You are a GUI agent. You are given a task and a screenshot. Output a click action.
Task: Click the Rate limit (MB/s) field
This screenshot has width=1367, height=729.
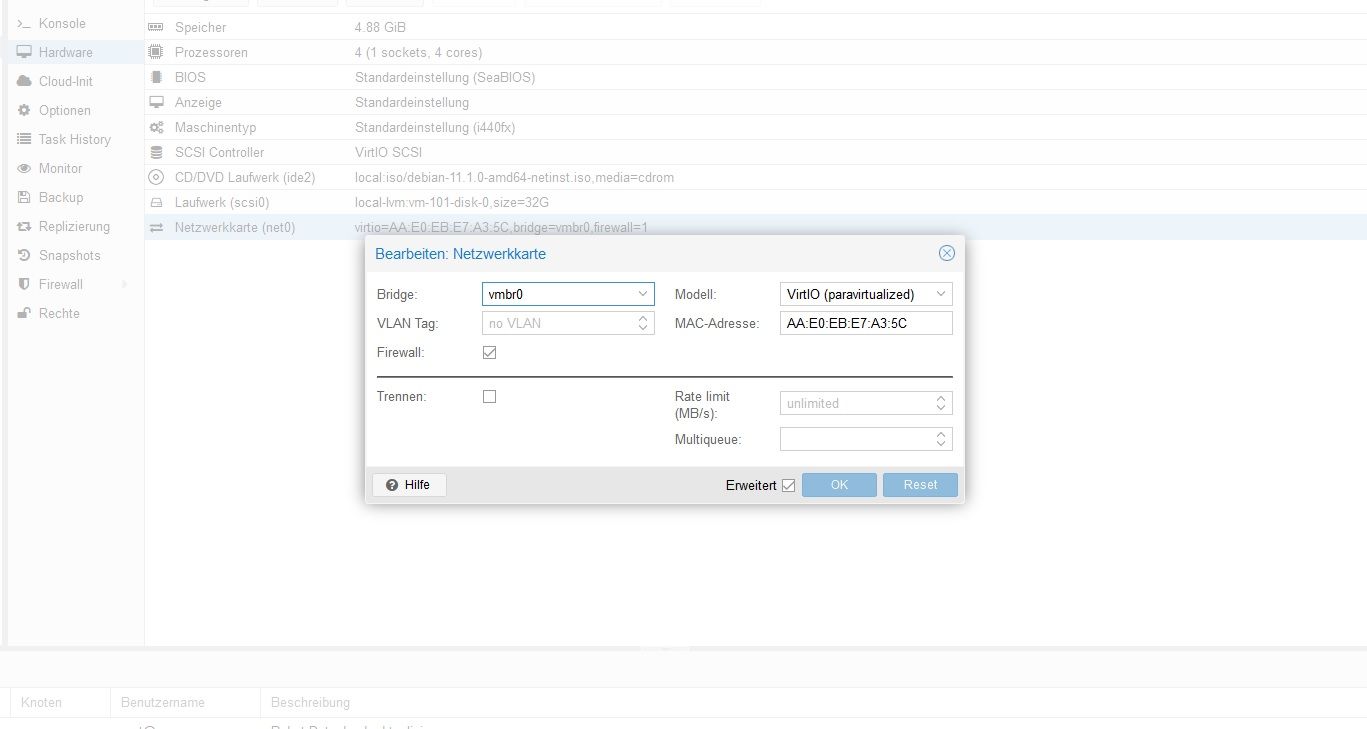point(866,403)
